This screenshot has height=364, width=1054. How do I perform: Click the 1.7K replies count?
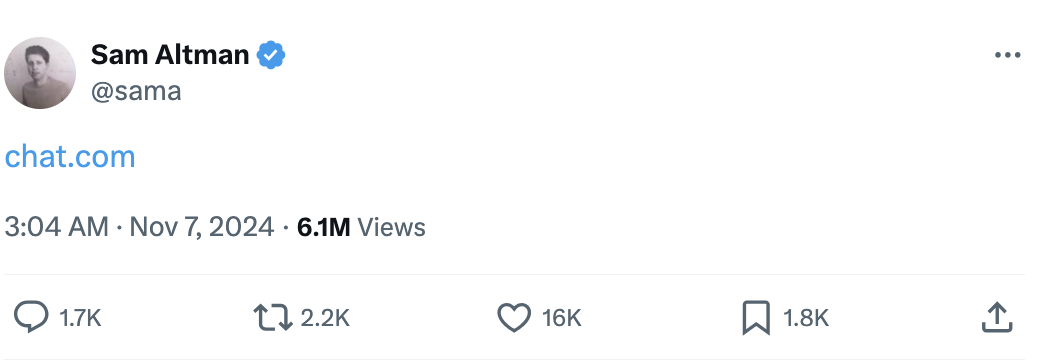[80, 318]
